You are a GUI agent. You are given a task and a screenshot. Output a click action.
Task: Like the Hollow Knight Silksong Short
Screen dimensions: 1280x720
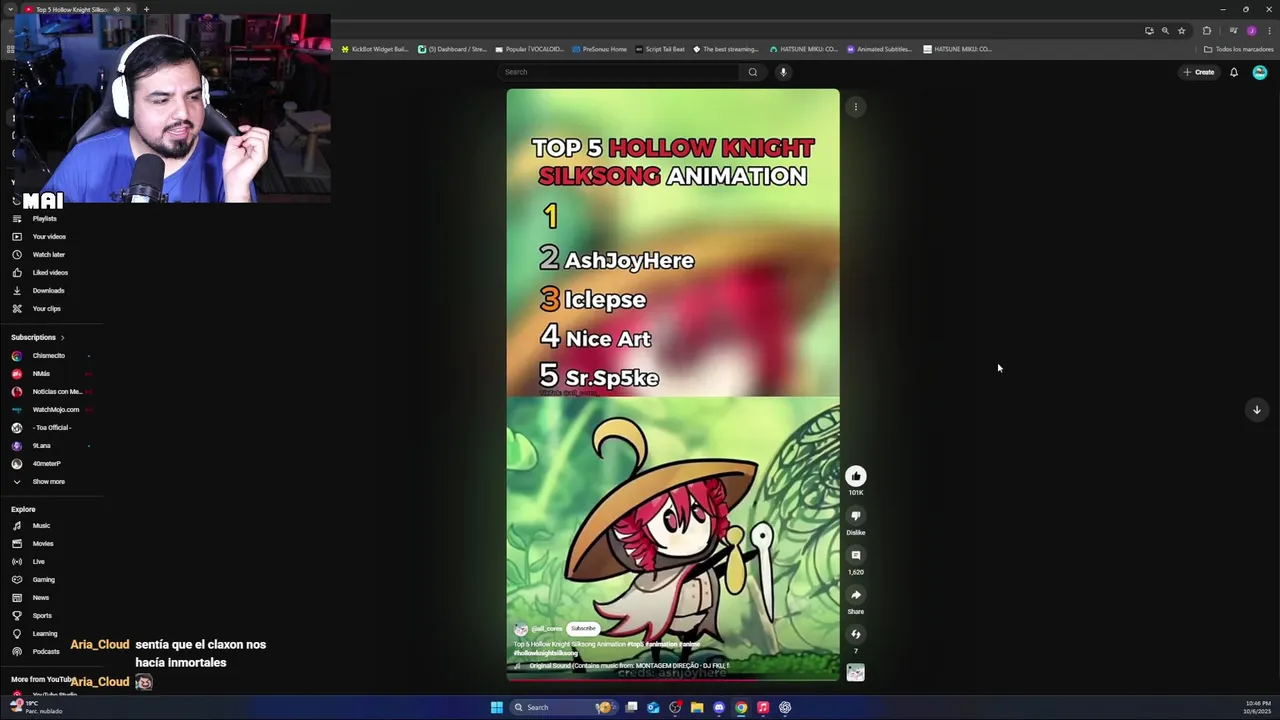(x=855, y=476)
